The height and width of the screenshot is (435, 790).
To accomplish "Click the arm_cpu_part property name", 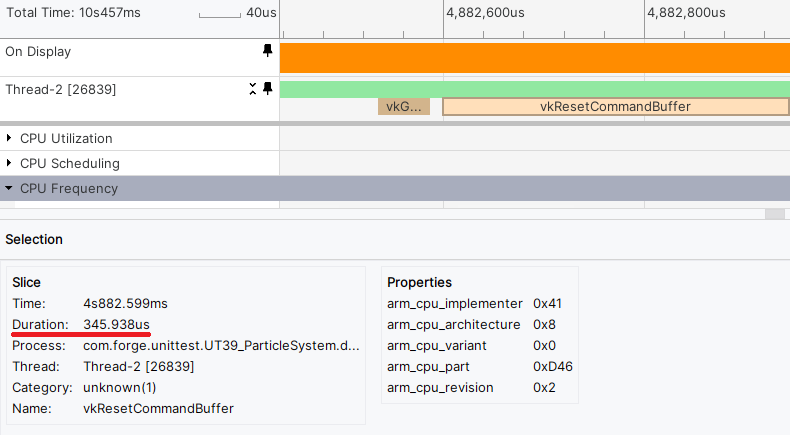I will (x=428, y=366).
